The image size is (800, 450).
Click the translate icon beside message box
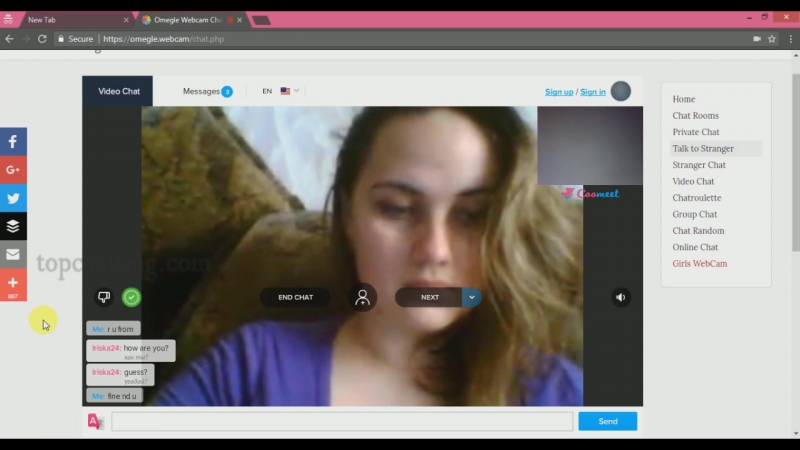coord(95,421)
